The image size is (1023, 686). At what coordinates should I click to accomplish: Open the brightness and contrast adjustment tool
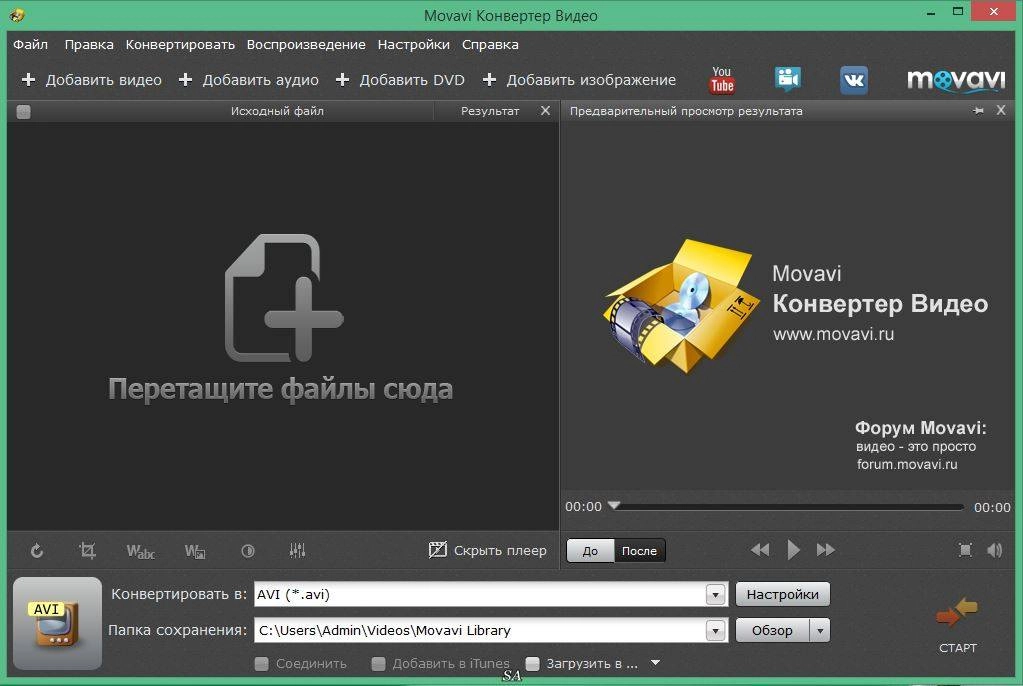click(x=248, y=551)
